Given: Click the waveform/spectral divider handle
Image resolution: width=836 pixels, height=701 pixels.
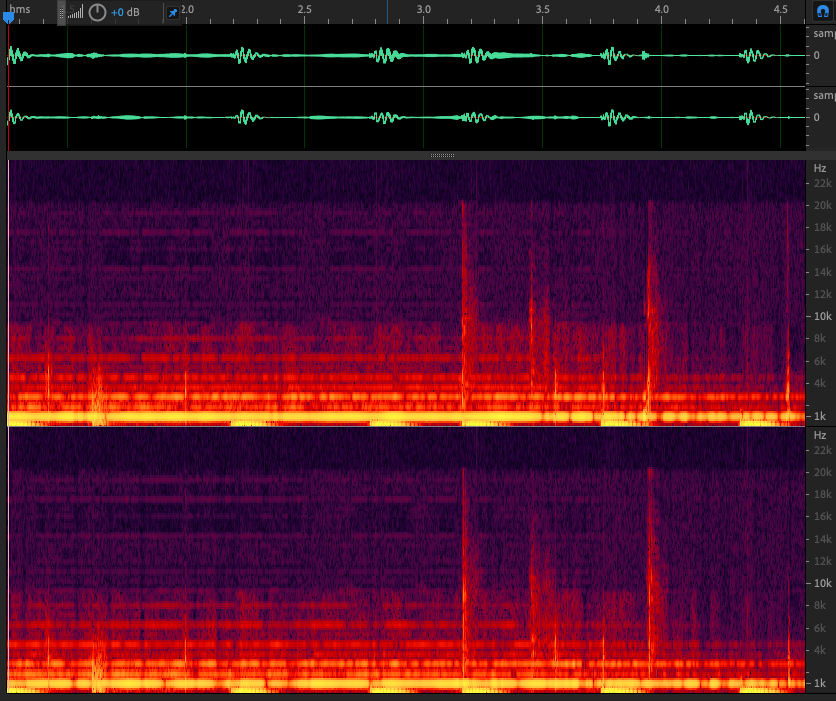Looking at the screenshot, I should click(442, 156).
